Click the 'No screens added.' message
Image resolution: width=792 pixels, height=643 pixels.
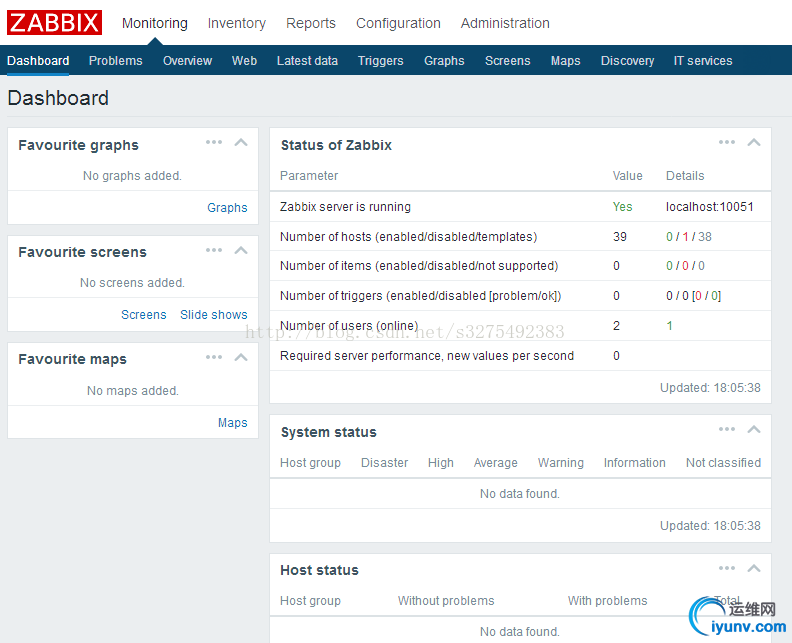pyautogui.click(x=132, y=283)
